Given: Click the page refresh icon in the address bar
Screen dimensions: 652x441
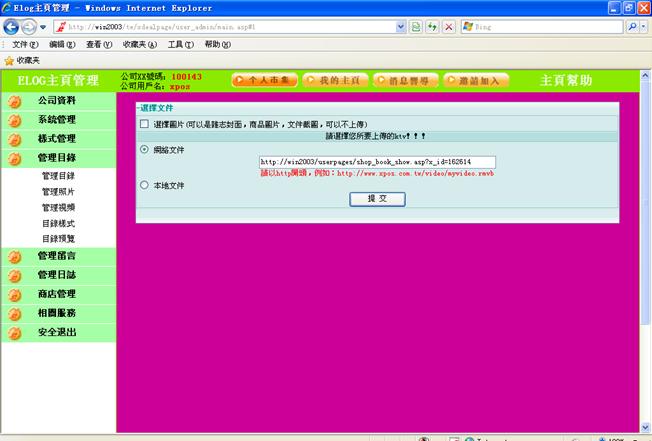Looking at the screenshot, I should [431, 27].
